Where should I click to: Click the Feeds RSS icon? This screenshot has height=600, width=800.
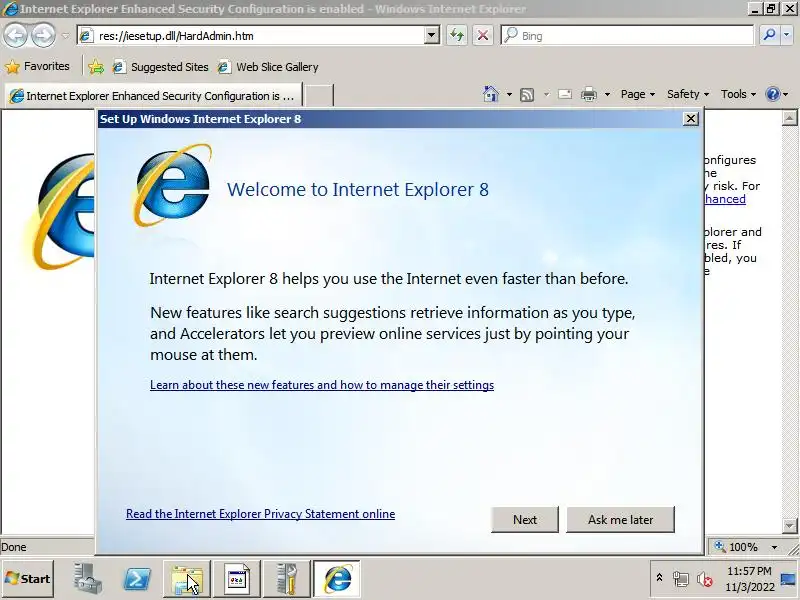pos(527,94)
